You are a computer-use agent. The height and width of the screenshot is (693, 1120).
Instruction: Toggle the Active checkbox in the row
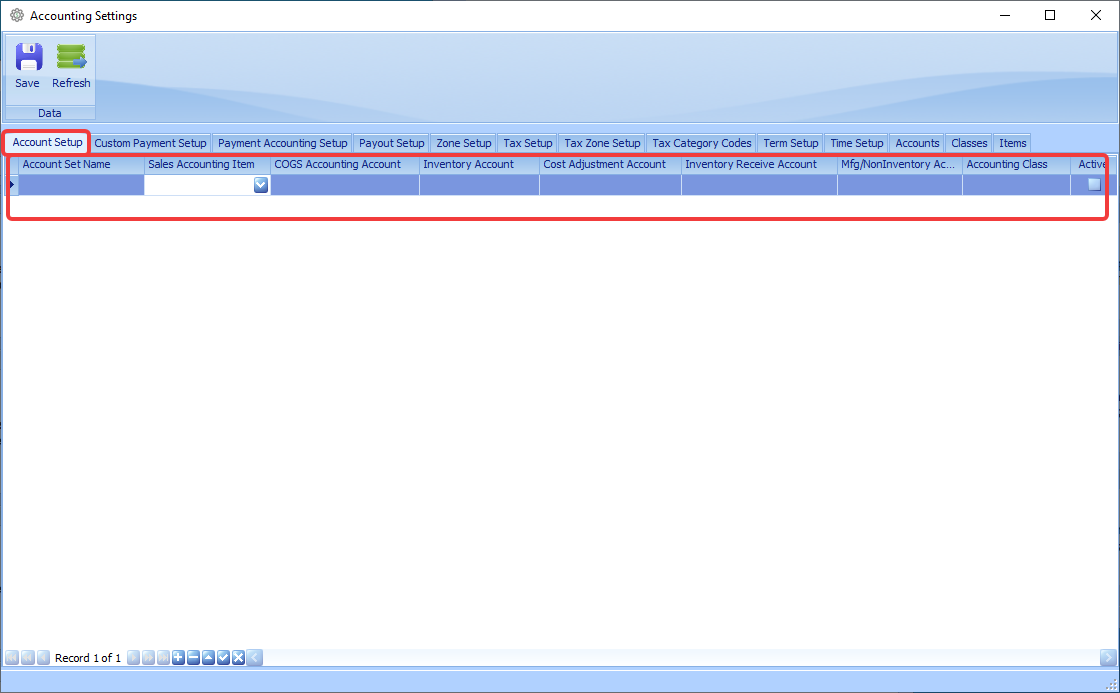1094,184
